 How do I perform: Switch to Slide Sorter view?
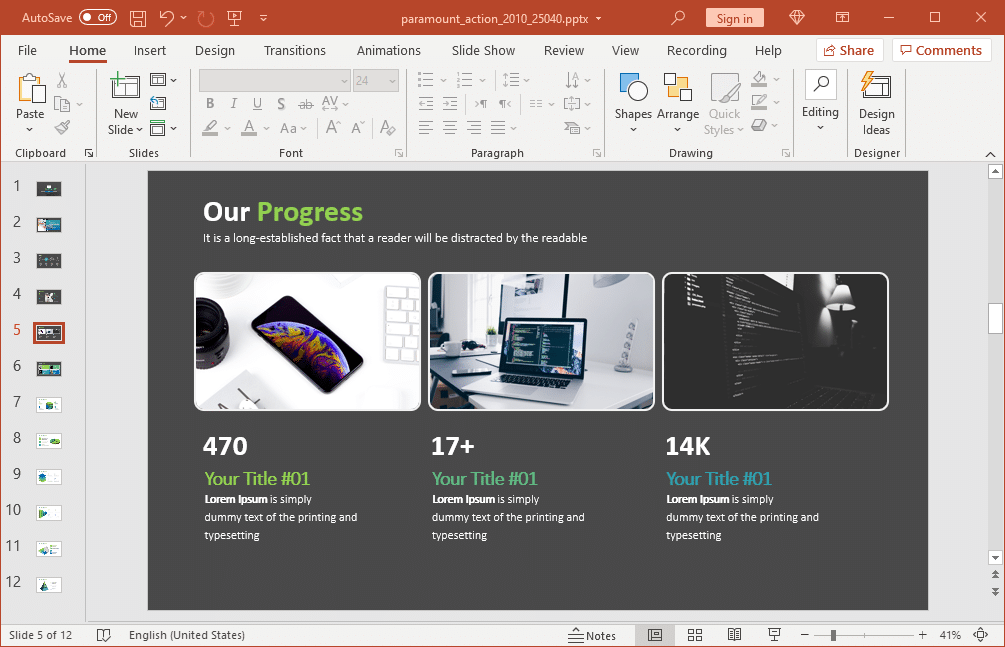(695, 635)
